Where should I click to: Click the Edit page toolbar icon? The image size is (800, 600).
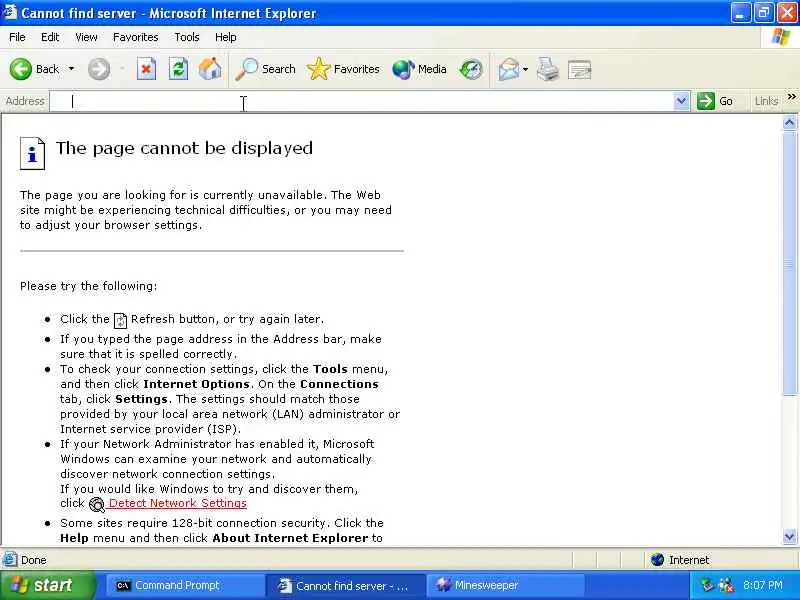click(x=580, y=69)
